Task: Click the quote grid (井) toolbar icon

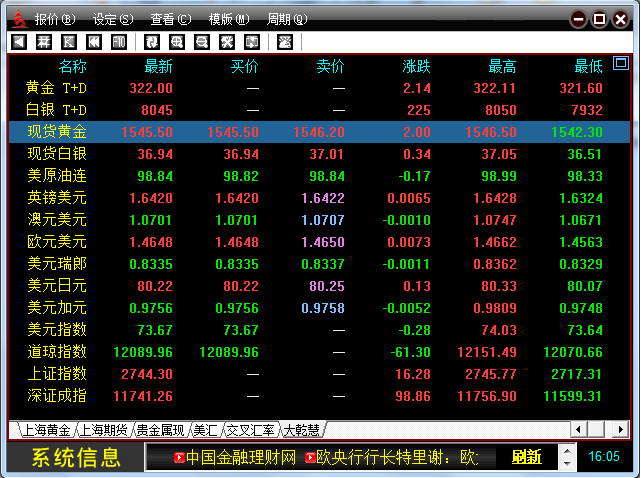Action: coord(44,42)
